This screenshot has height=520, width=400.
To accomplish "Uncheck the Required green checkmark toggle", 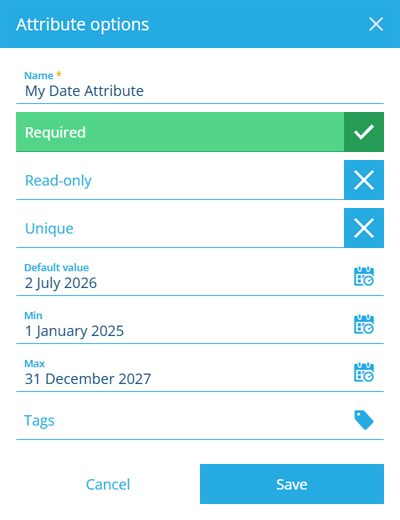I will 364,132.
